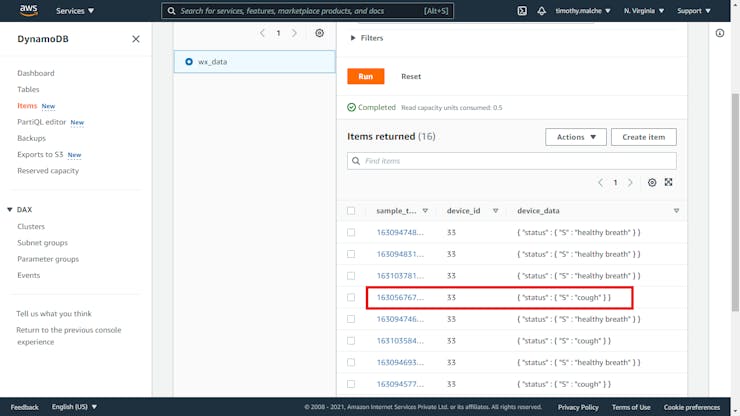Open the CloudShell icon in top bar

(x=522, y=10)
